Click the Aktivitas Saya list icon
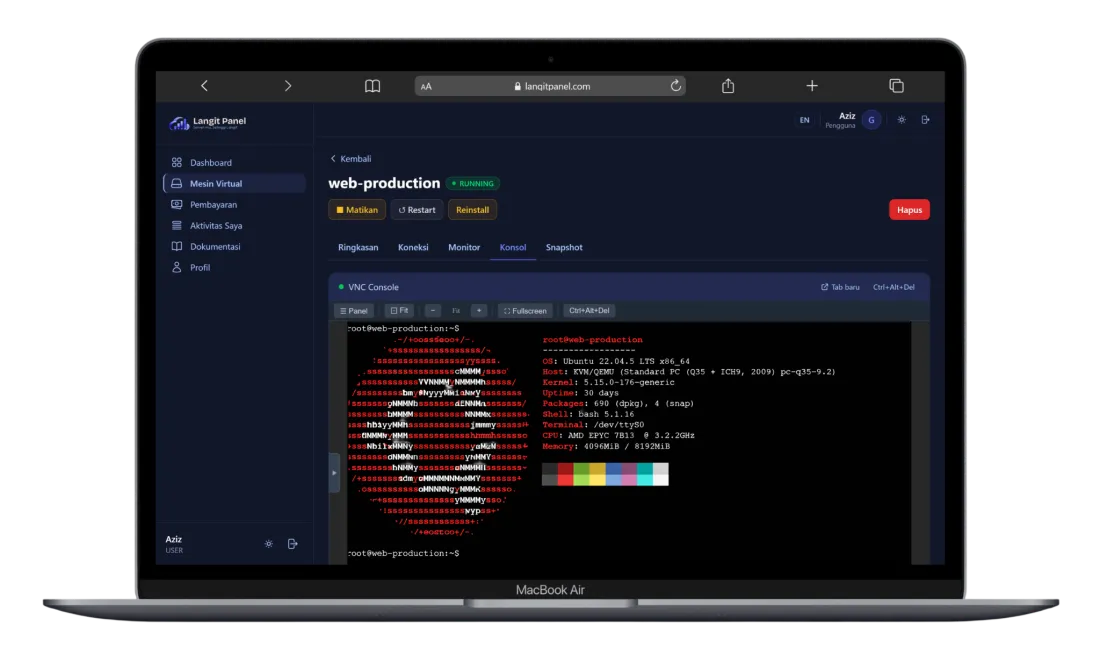 (177, 225)
